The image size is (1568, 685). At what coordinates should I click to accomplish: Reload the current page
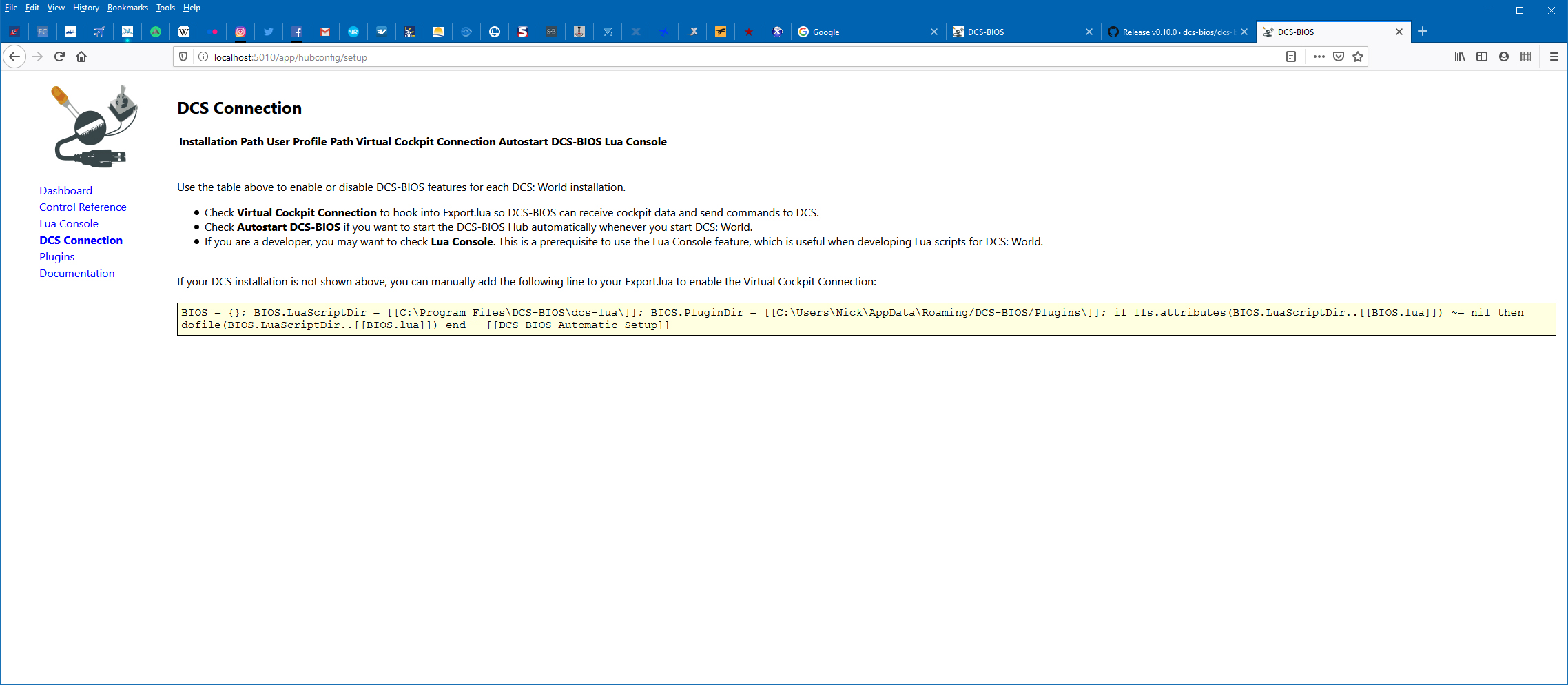pyautogui.click(x=59, y=57)
